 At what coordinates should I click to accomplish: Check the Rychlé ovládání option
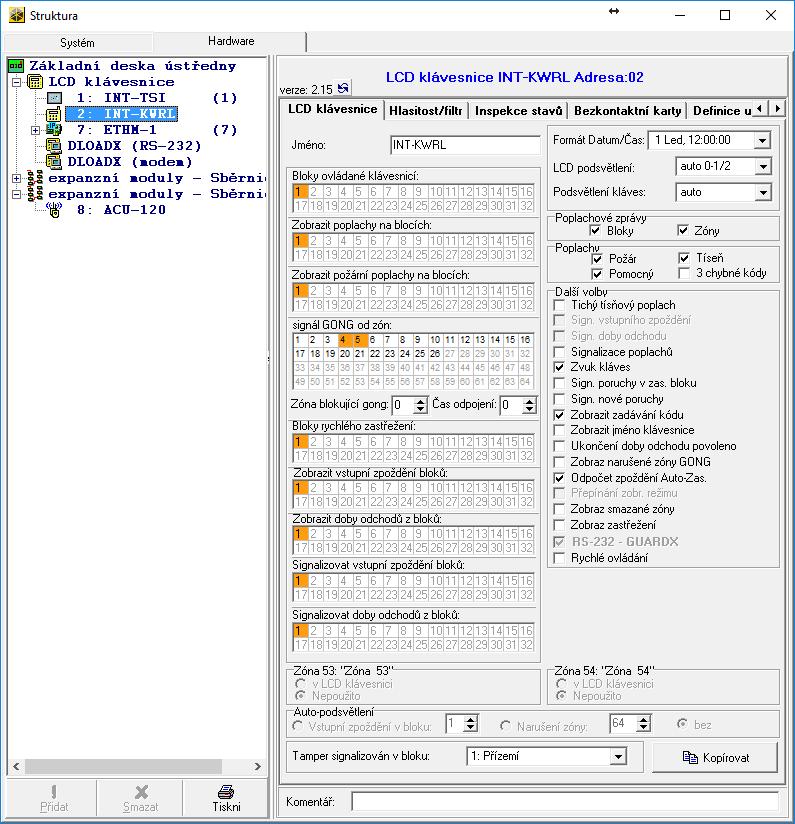tap(560, 558)
